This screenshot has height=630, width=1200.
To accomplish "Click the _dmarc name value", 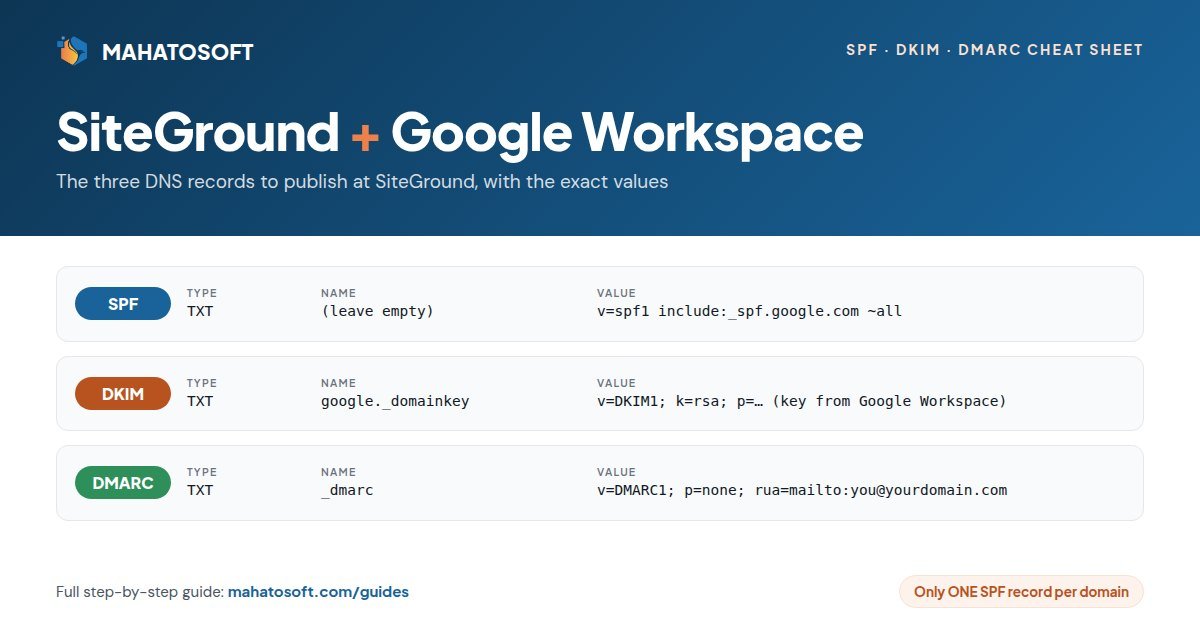I will [x=347, y=490].
